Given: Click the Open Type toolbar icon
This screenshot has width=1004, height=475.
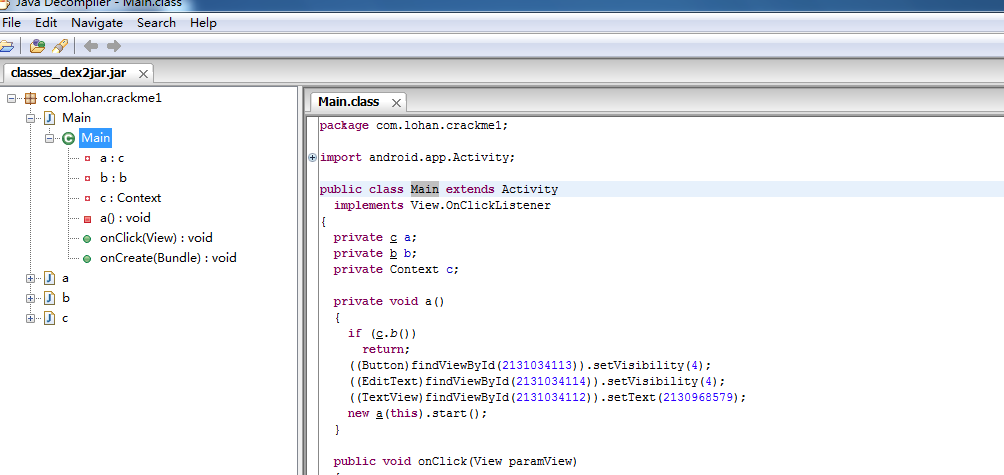Looking at the screenshot, I should pyautogui.click(x=37, y=46).
